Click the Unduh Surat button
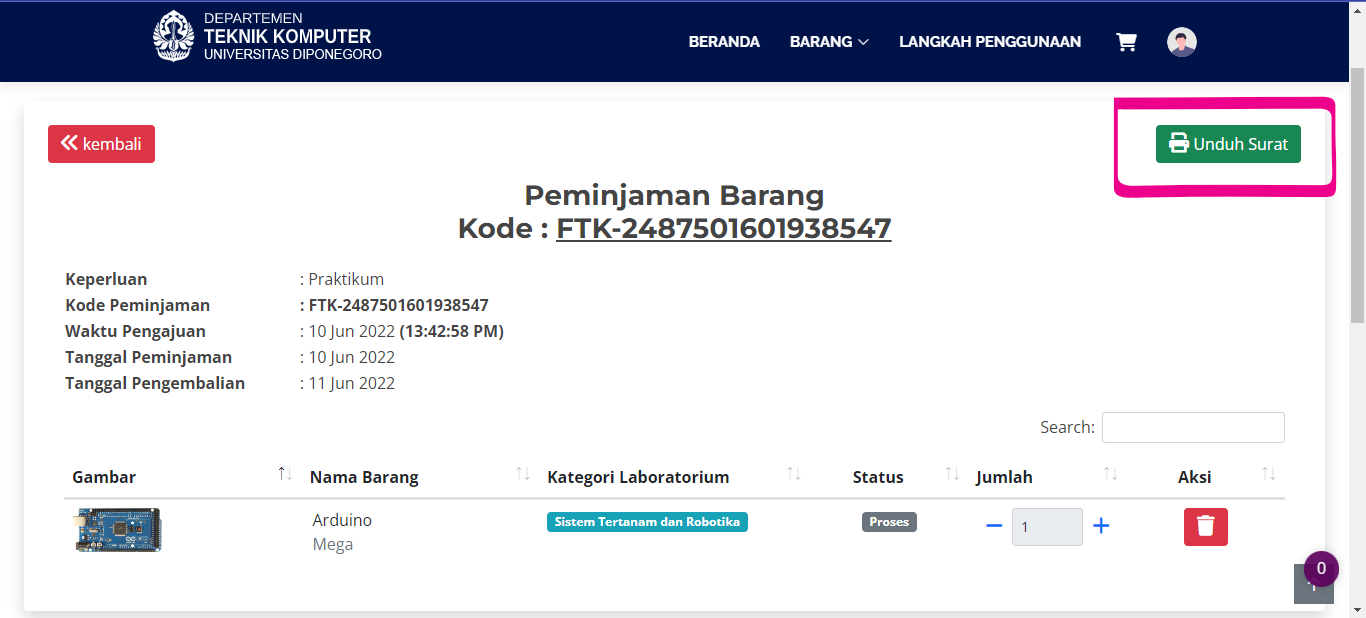 point(1228,144)
